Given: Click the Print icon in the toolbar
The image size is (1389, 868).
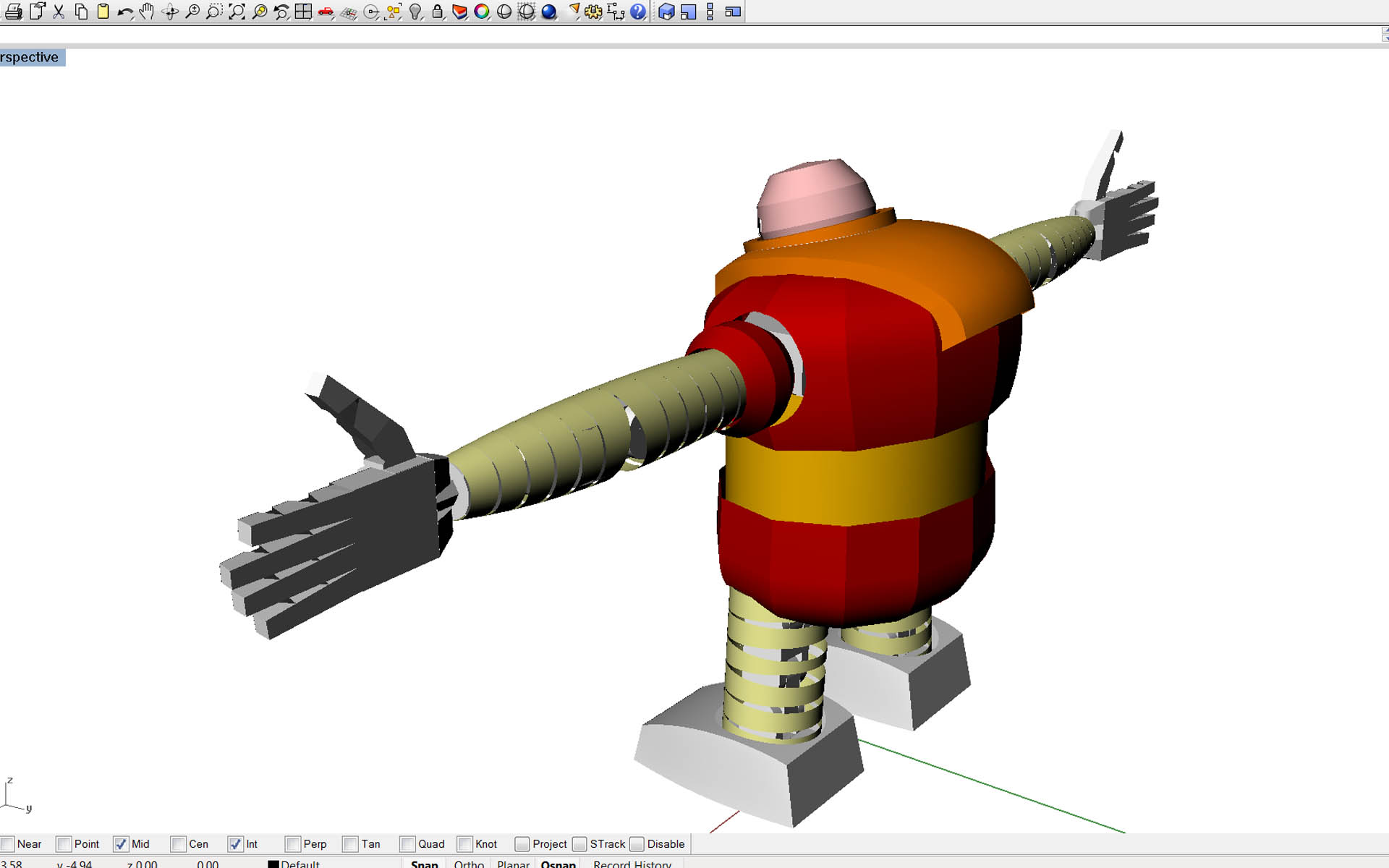Looking at the screenshot, I should [x=13, y=12].
